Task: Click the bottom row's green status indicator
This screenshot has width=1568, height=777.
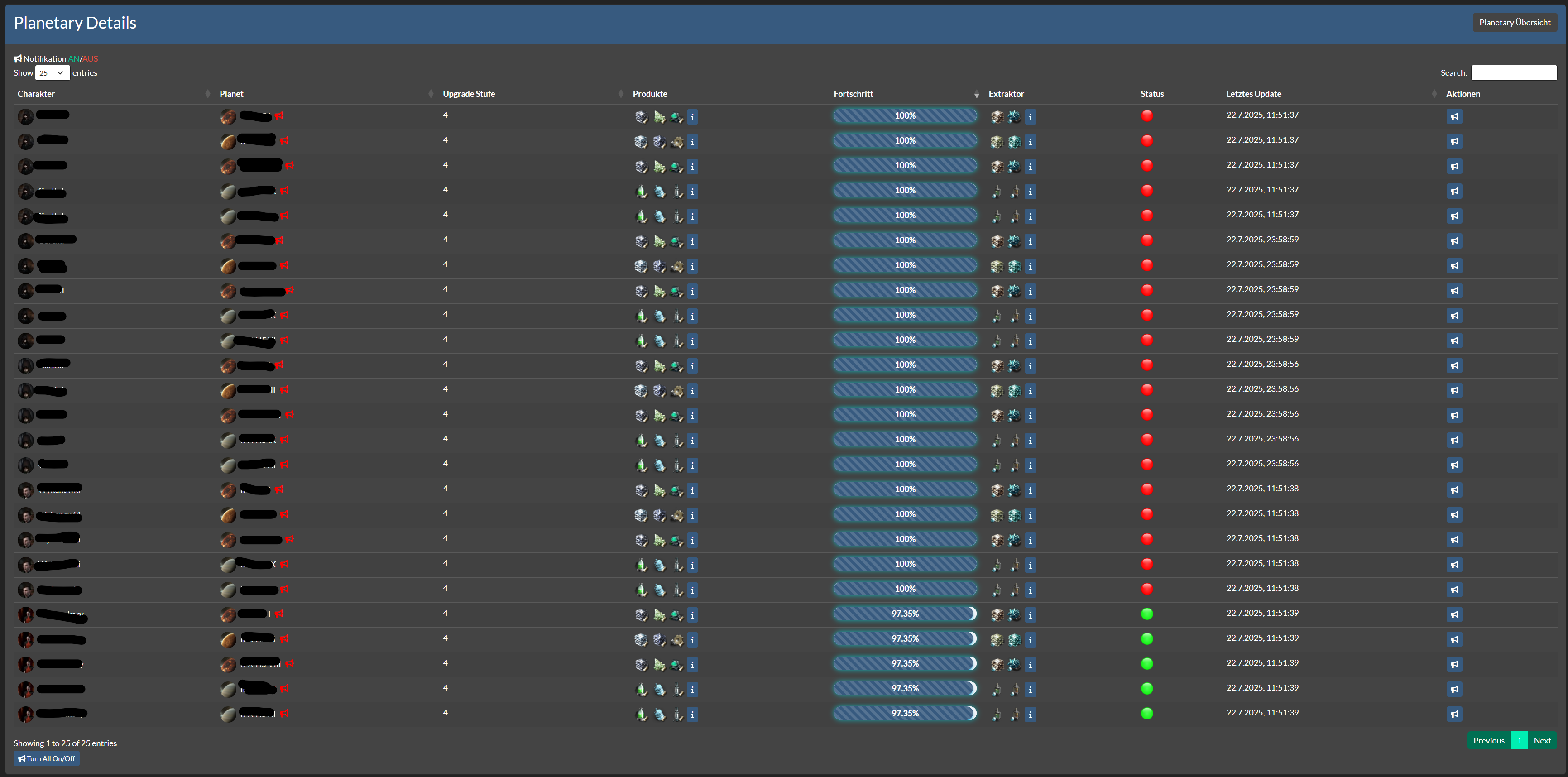Action: (x=1147, y=713)
